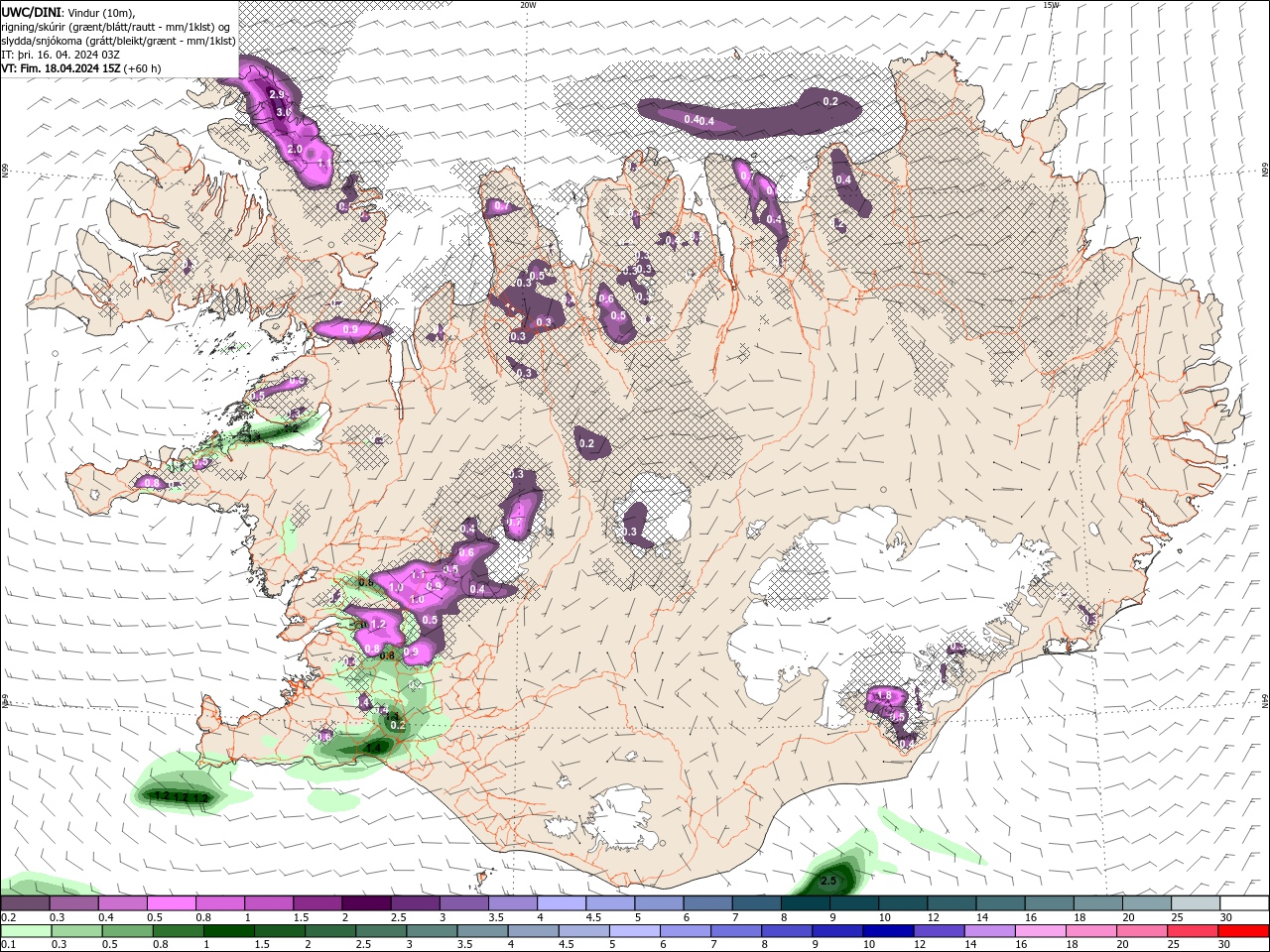Click the green 2.5 rain value off south coast
Viewport: 1270px width, 952px height.
tap(829, 881)
